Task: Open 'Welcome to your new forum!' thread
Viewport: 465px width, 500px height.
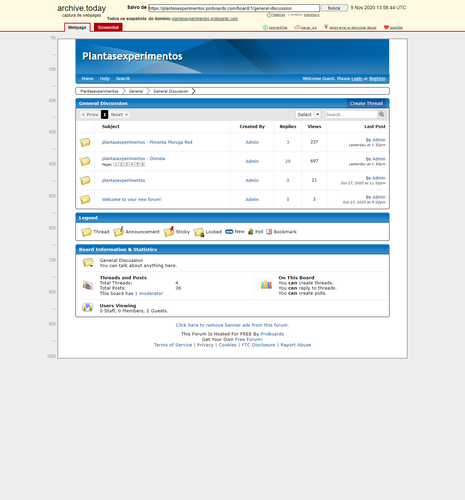Action: tap(132, 199)
